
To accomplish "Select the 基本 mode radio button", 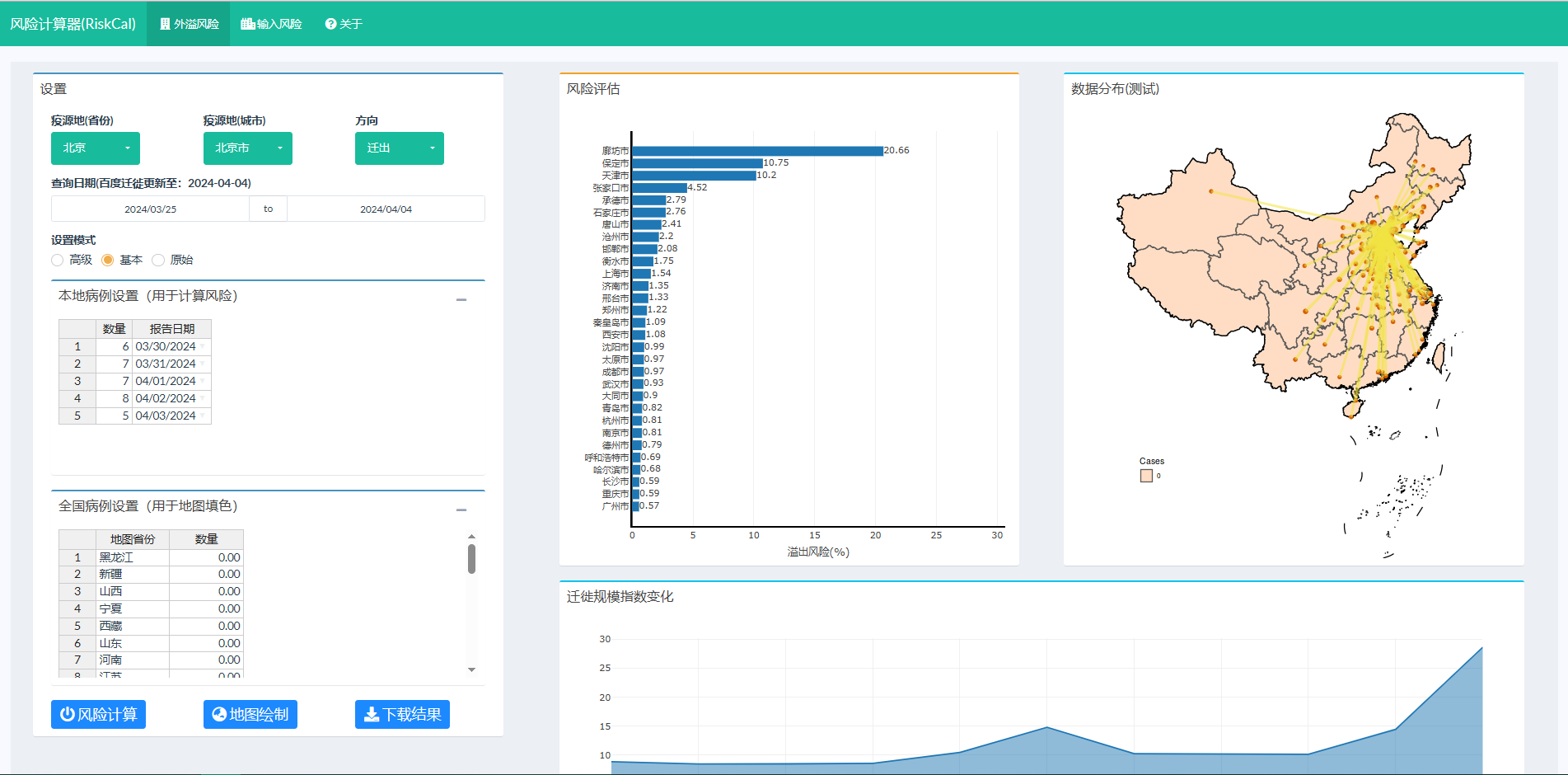I will pos(108,260).
